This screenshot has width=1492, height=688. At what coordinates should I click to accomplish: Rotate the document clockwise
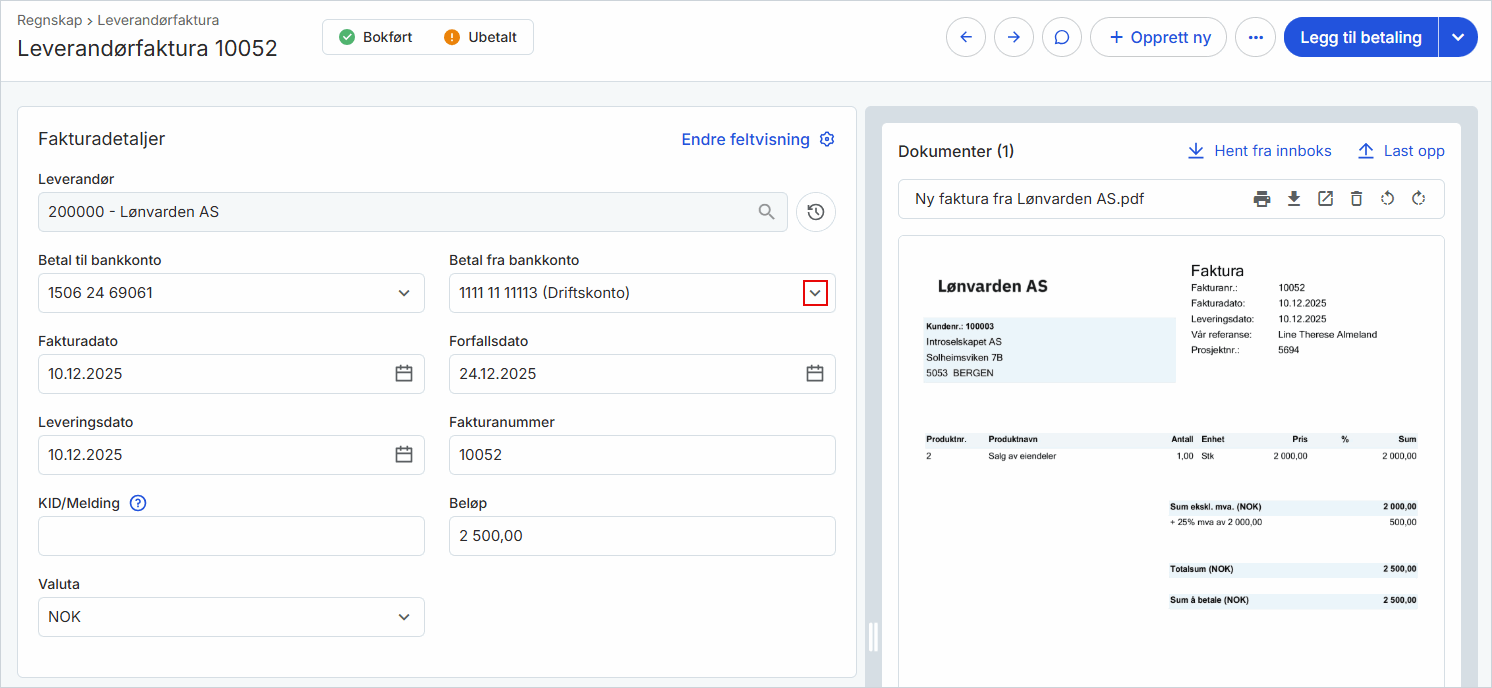tap(1418, 199)
